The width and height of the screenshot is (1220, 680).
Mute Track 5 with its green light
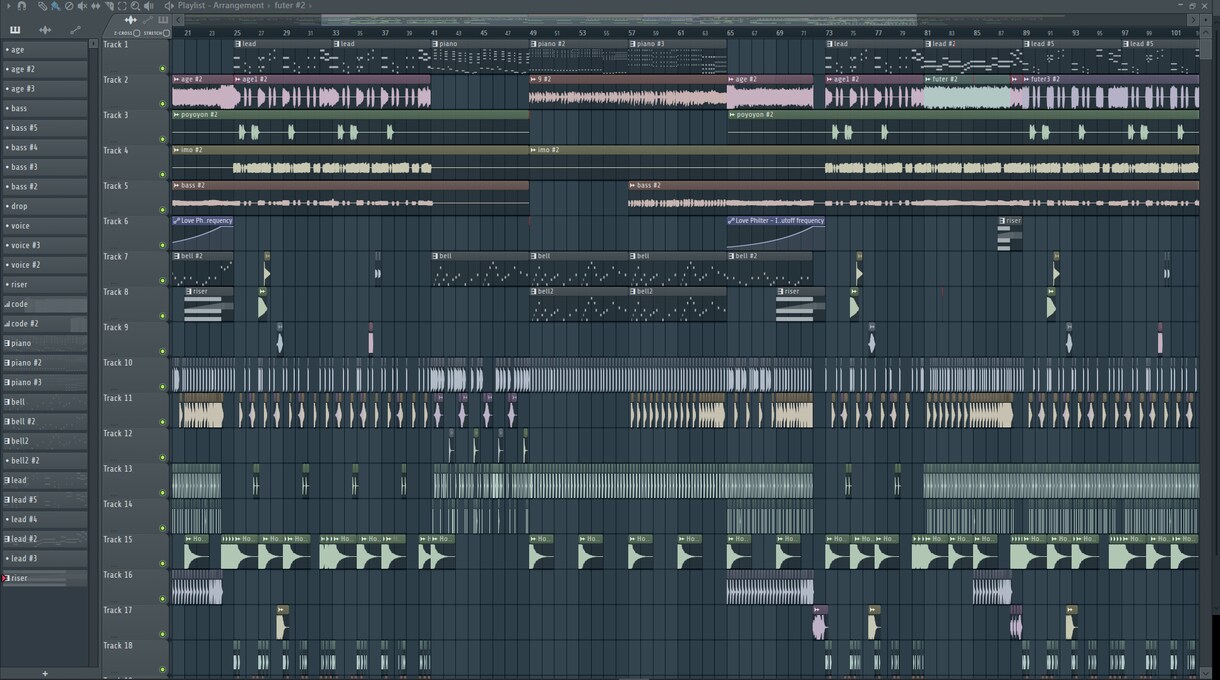pyautogui.click(x=162, y=210)
